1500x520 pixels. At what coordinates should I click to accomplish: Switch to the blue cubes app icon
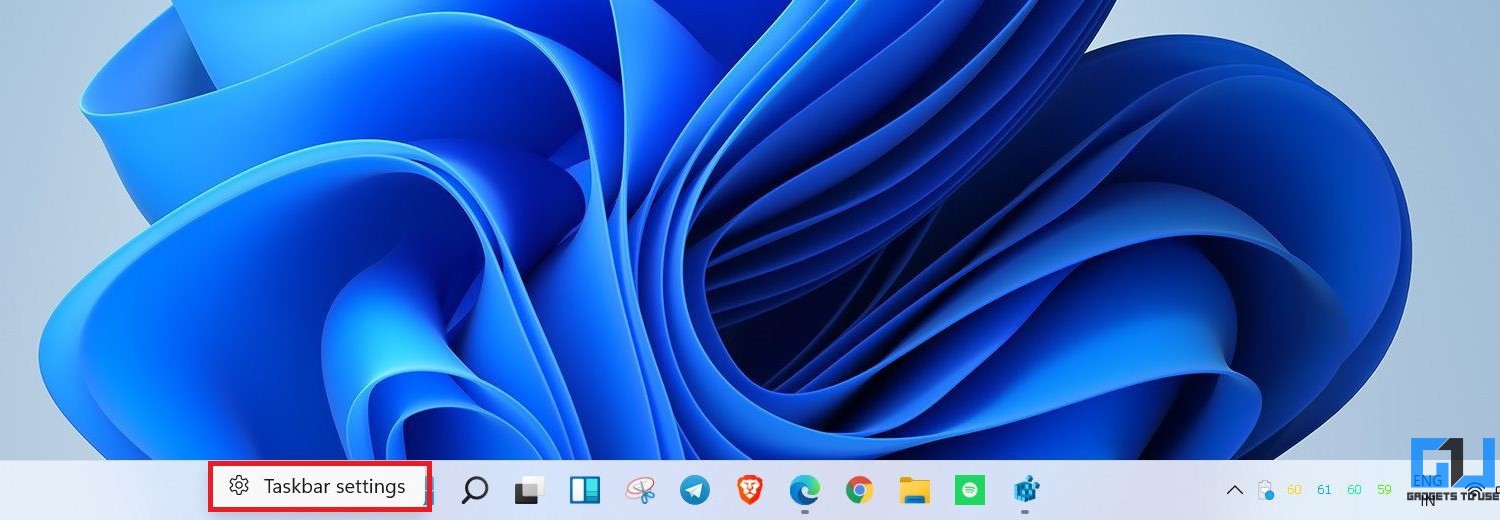tap(1026, 489)
